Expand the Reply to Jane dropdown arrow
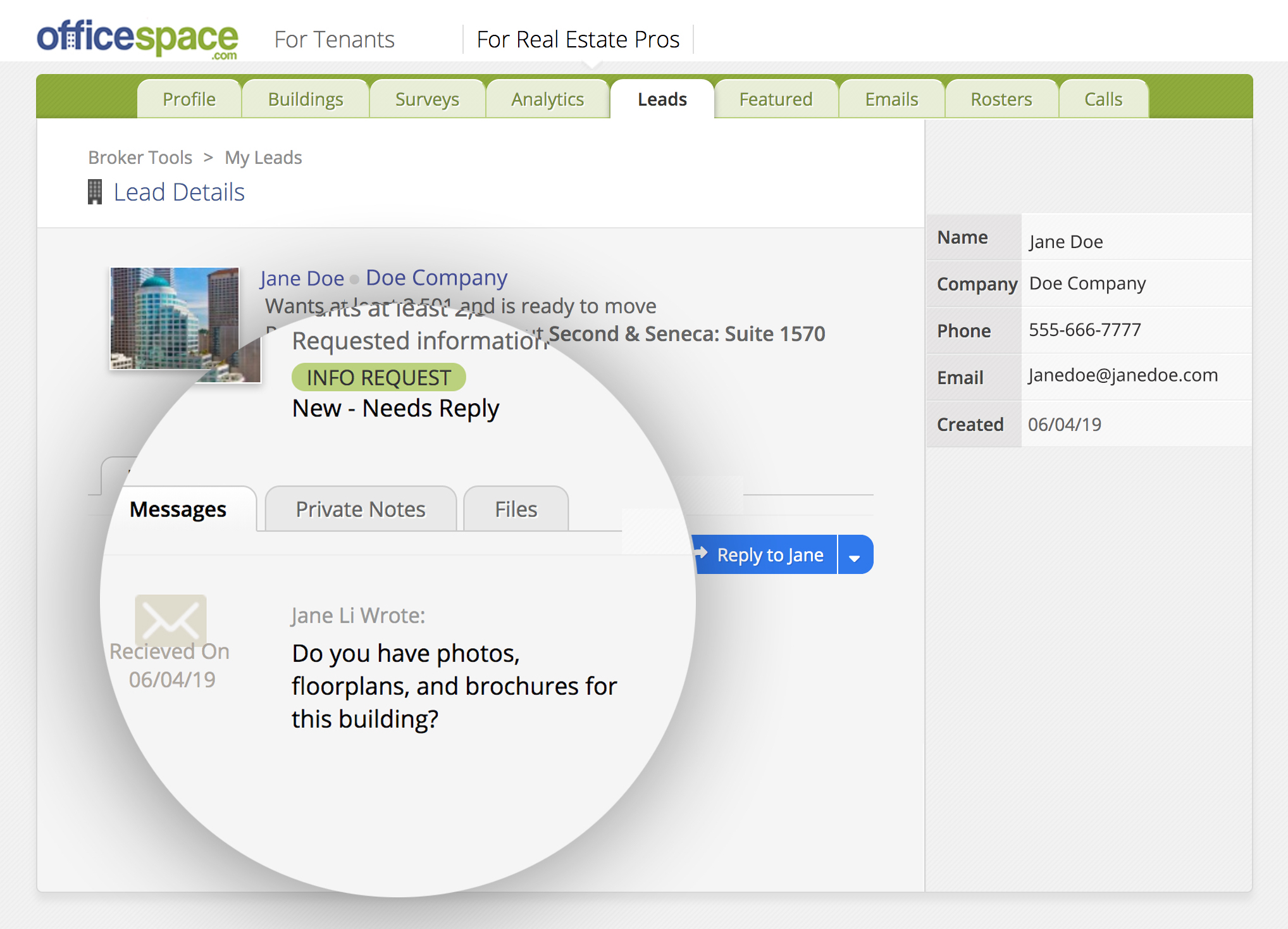Image resolution: width=1288 pixels, height=929 pixels. [855, 554]
